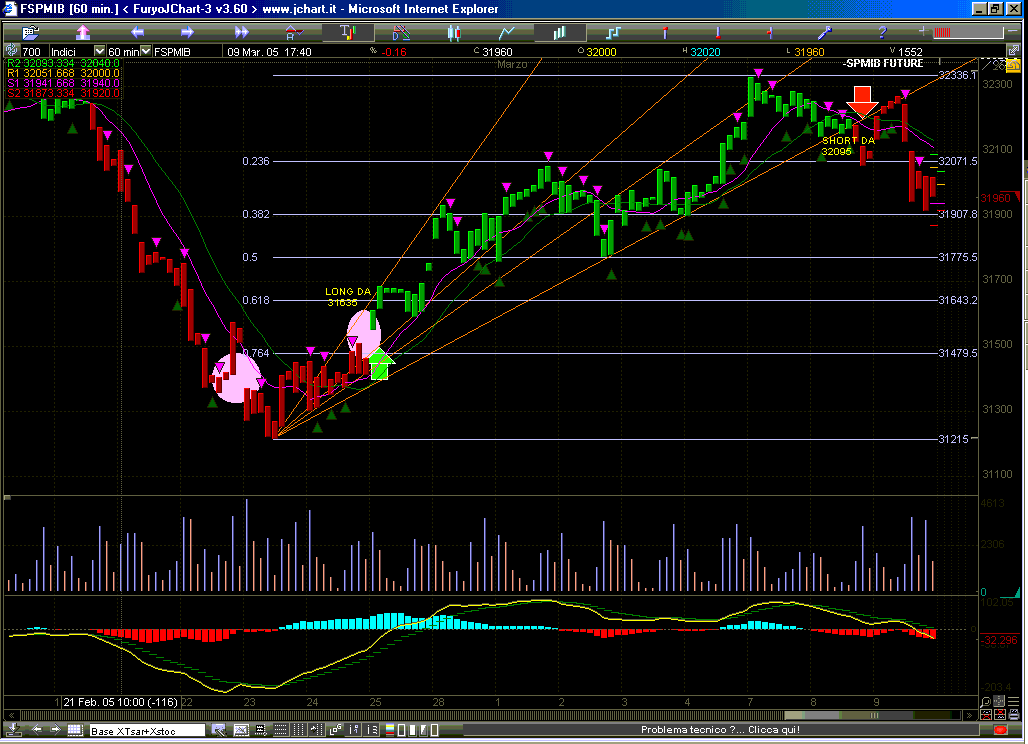Expand the Indici market dropdown
Screen dimensions: 1028x744
[99, 51]
